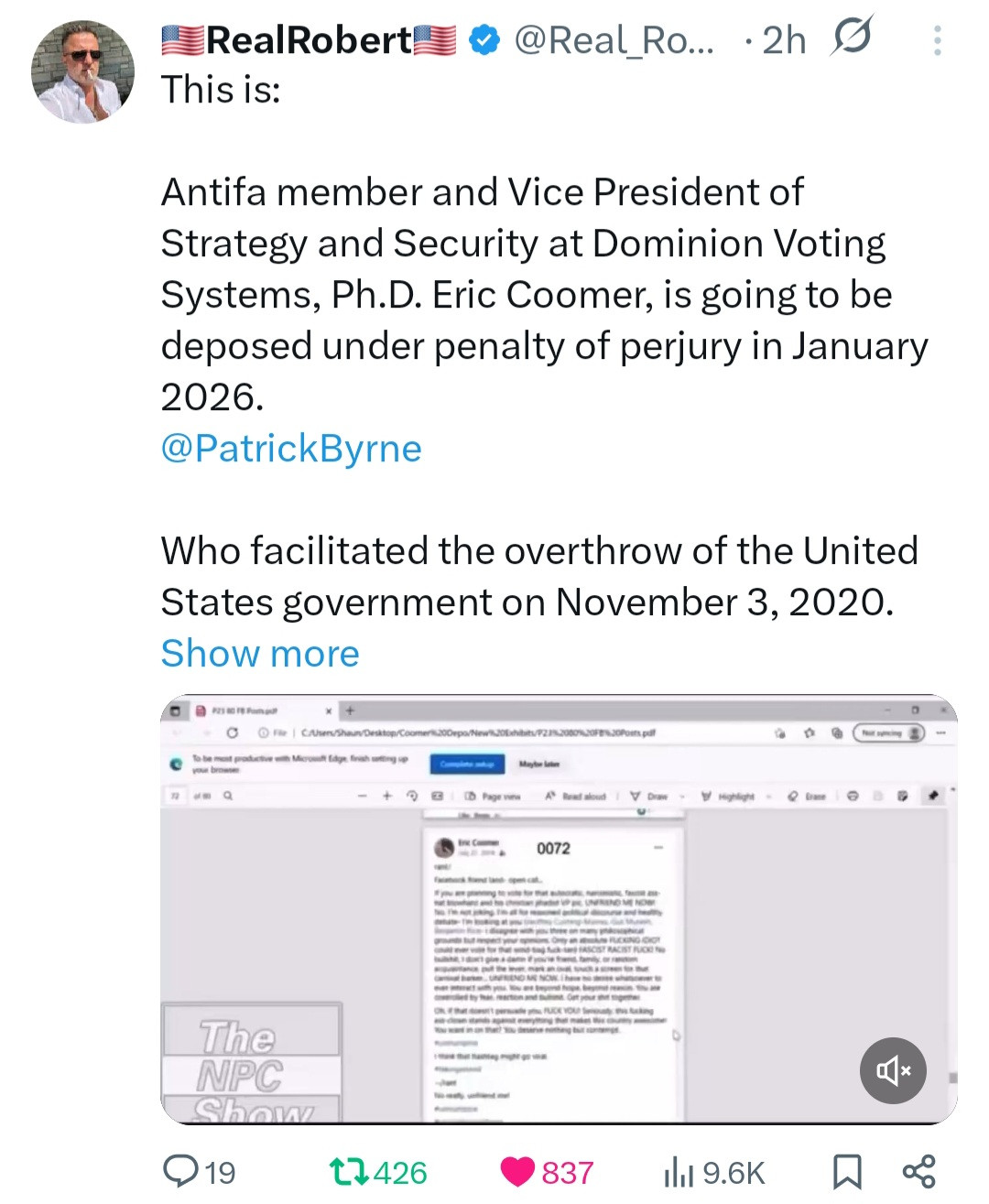Click the 426 reposts count
Screen dimensions: 989x1204
(x=401, y=1173)
